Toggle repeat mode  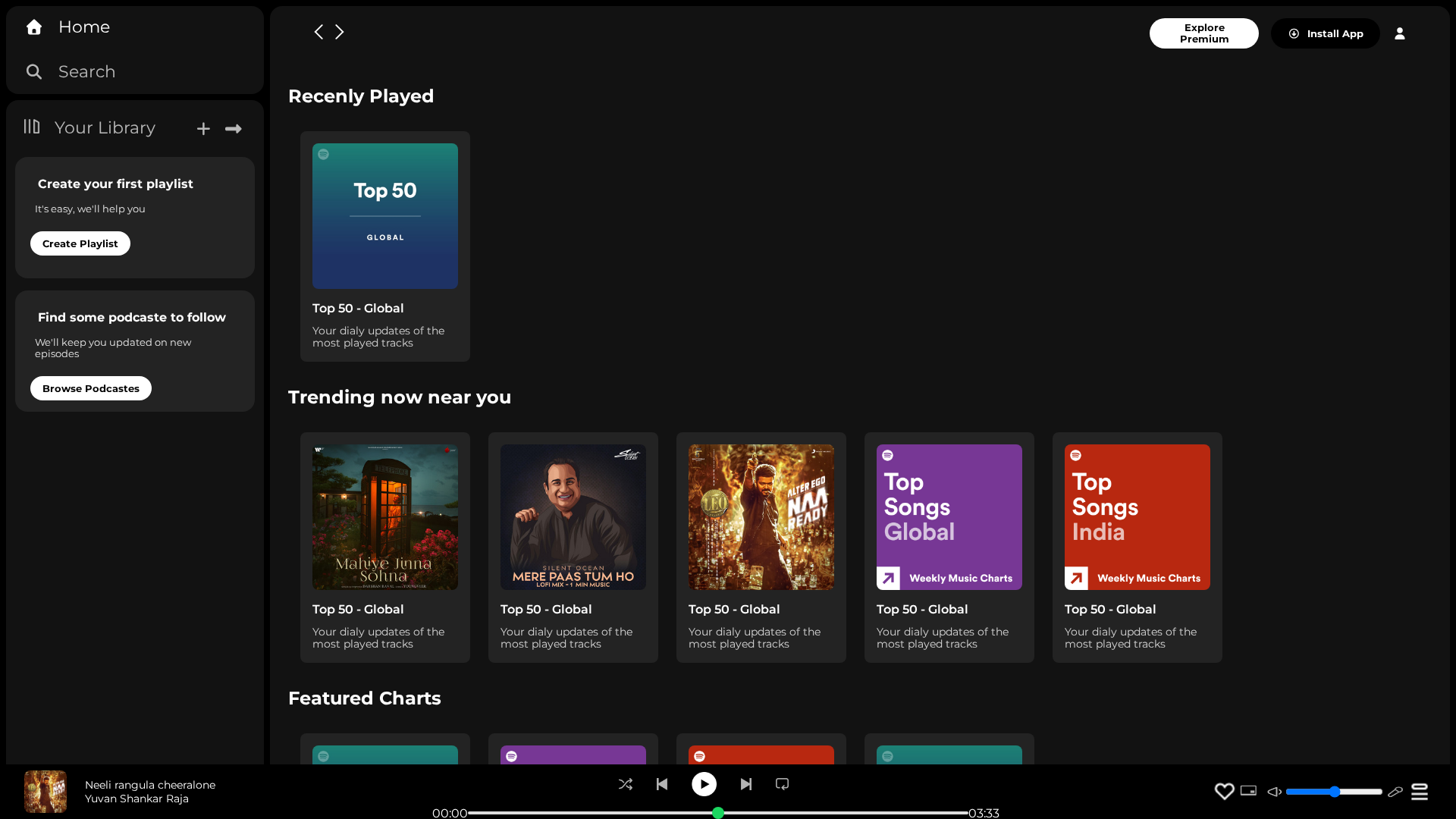(783, 784)
